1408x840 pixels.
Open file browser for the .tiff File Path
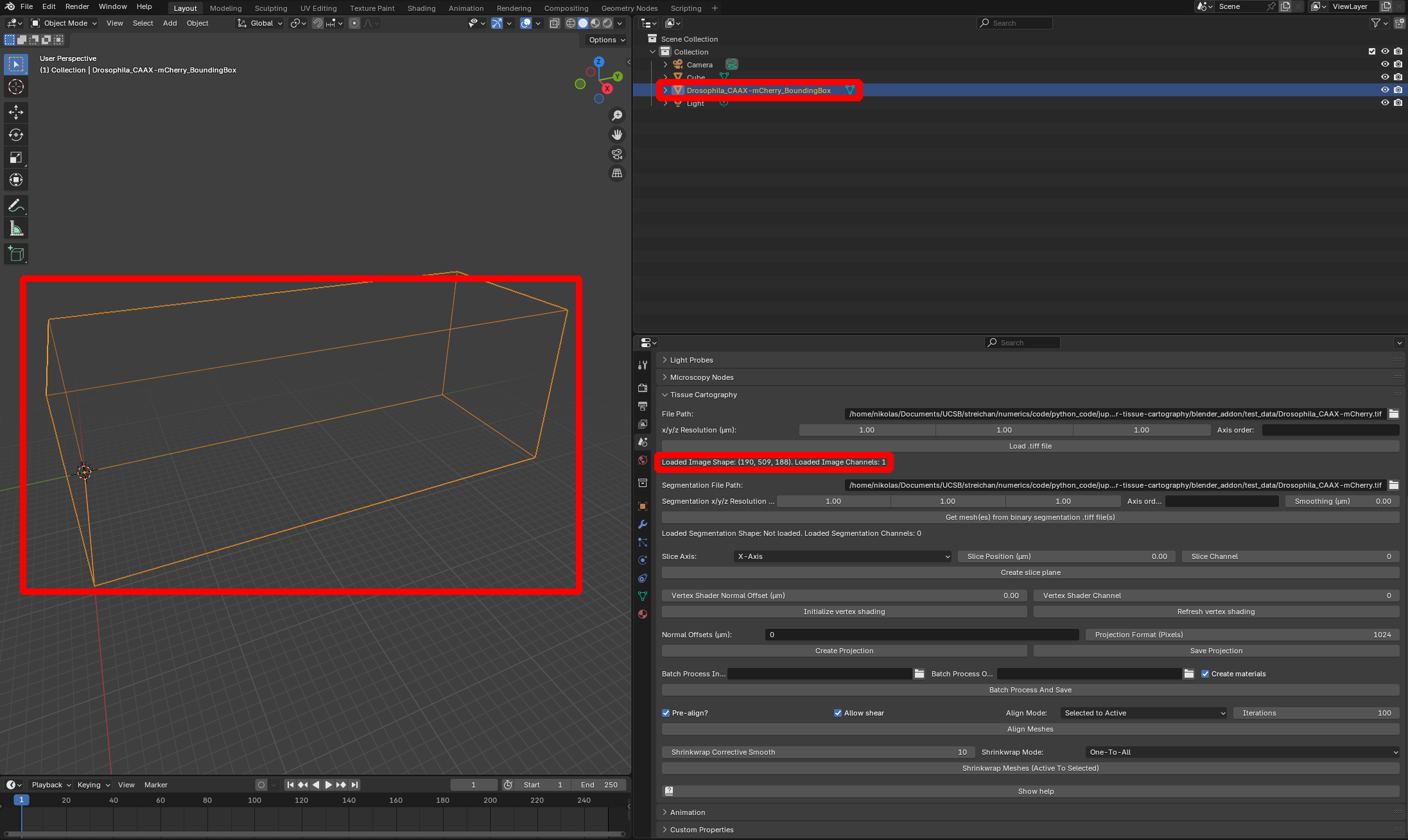tap(1394, 414)
